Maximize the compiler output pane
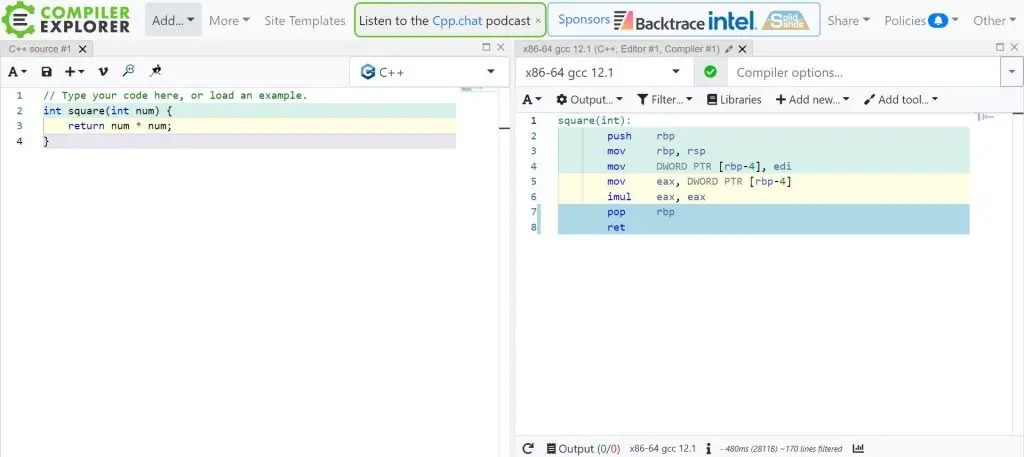Screen dimensions: 1024x457 click(1000, 47)
